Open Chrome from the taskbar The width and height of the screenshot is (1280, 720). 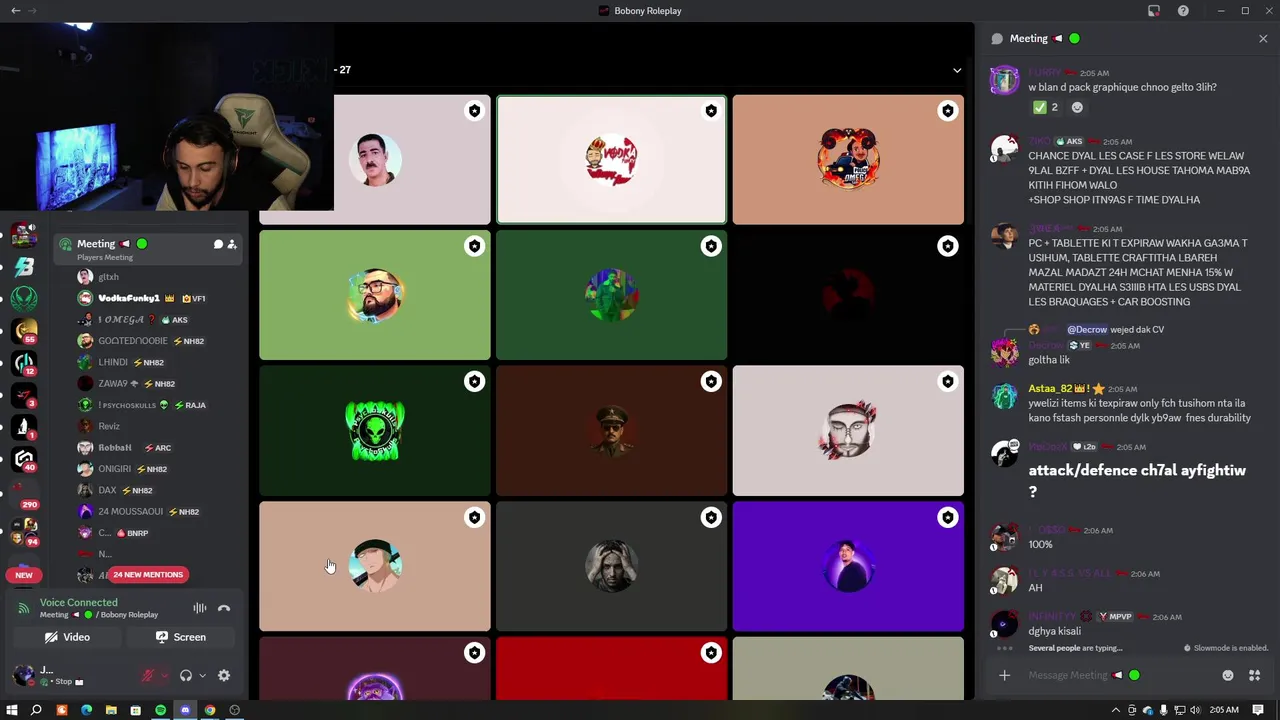click(x=210, y=710)
